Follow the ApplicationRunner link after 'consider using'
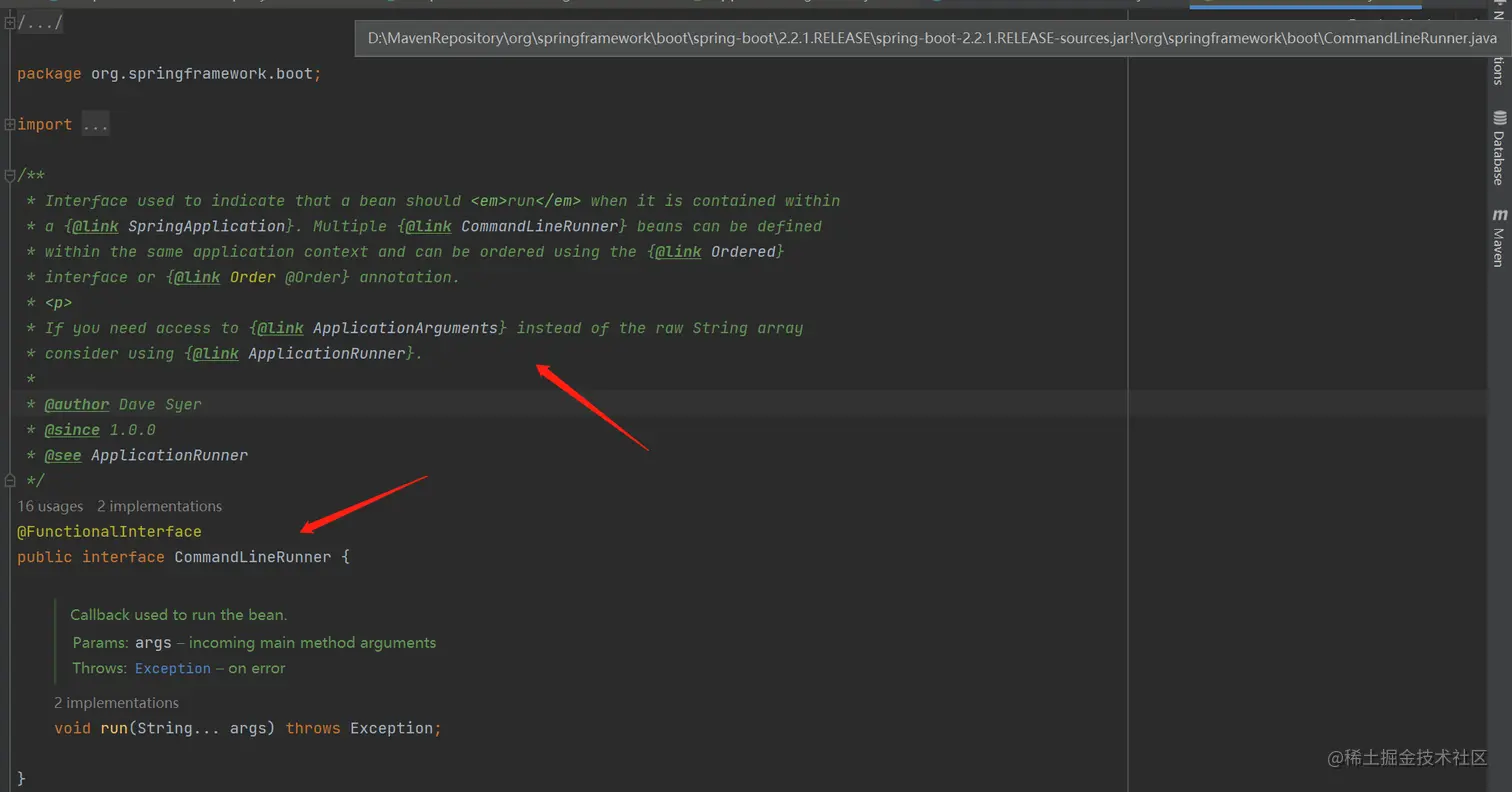 tap(327, 354)
